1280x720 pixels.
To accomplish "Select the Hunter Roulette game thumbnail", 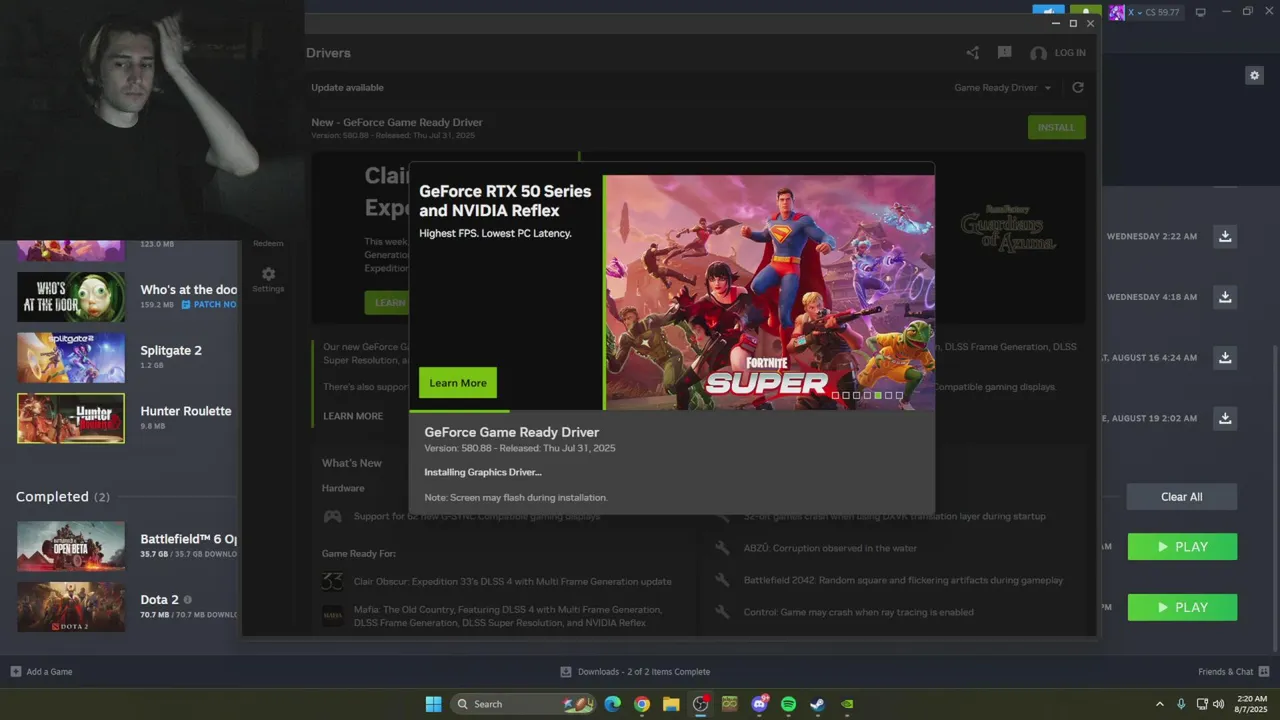I will coord(71,418).
